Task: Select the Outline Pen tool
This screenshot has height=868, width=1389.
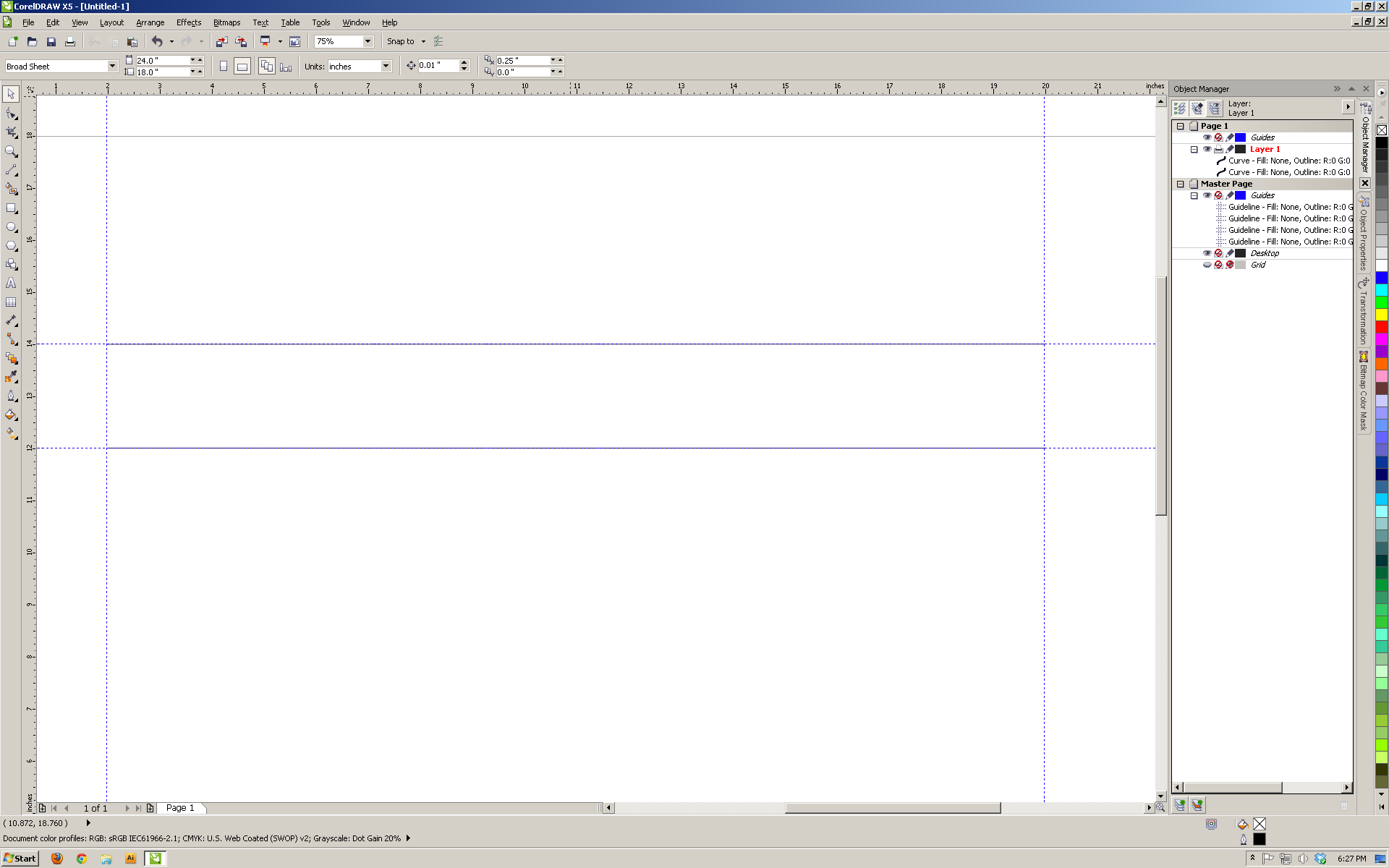Action: [11, 396]
